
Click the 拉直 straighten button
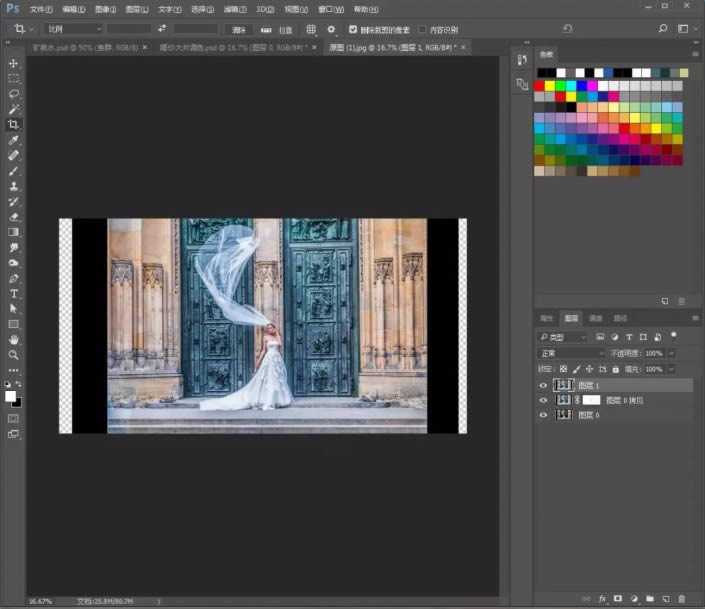(x=279, y=29)
